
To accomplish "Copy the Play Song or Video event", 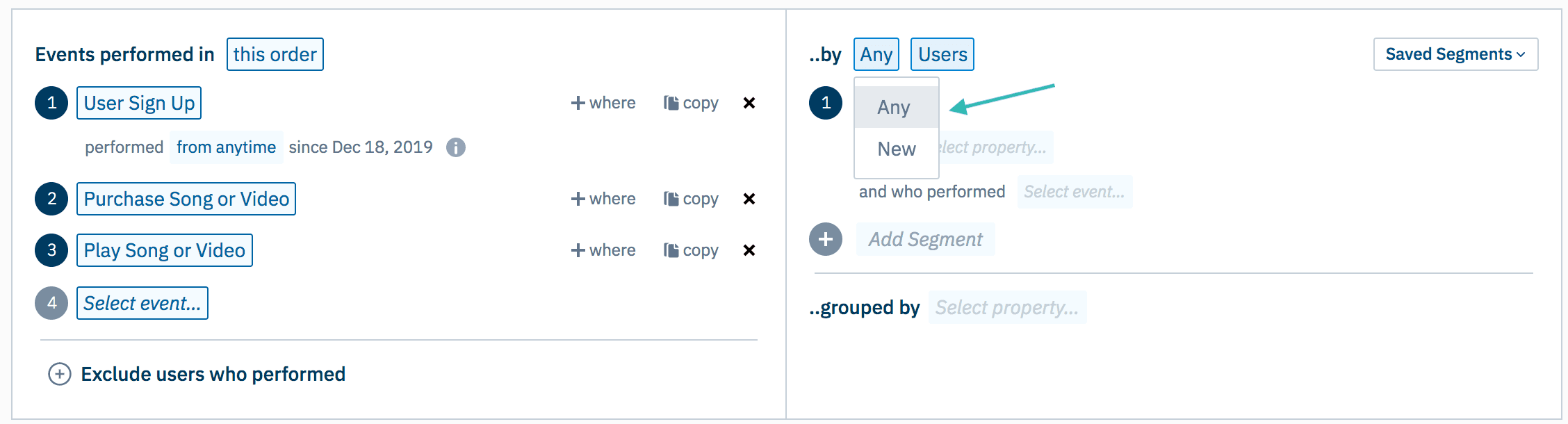I will click(x=691, y=250).
